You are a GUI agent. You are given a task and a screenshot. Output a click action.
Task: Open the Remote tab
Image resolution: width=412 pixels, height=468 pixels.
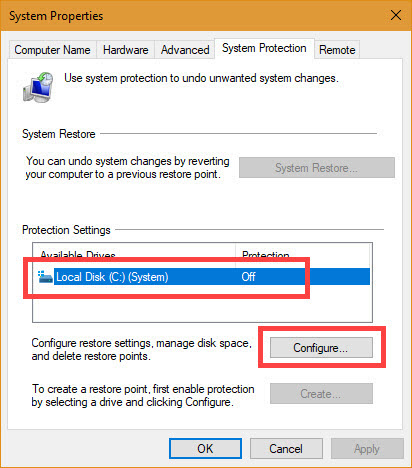tap(337, 50)
